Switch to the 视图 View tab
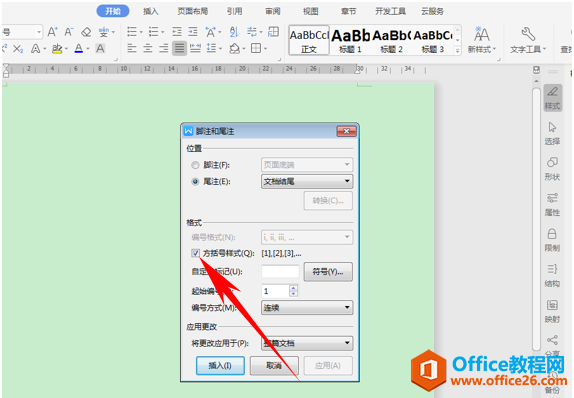This screenshot has height=398, width=574. click(x=310, y=11)
